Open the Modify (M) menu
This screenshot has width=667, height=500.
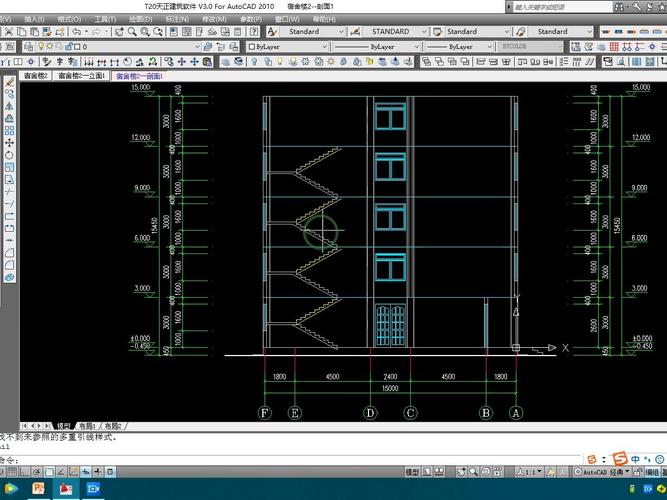click(214, 19)
